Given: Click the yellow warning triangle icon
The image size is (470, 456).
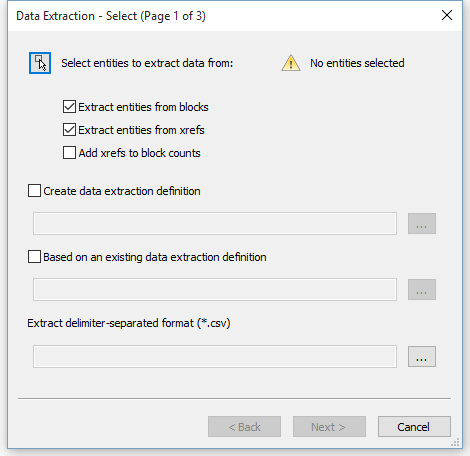Looking at the screenshot, I should [291, 63].
